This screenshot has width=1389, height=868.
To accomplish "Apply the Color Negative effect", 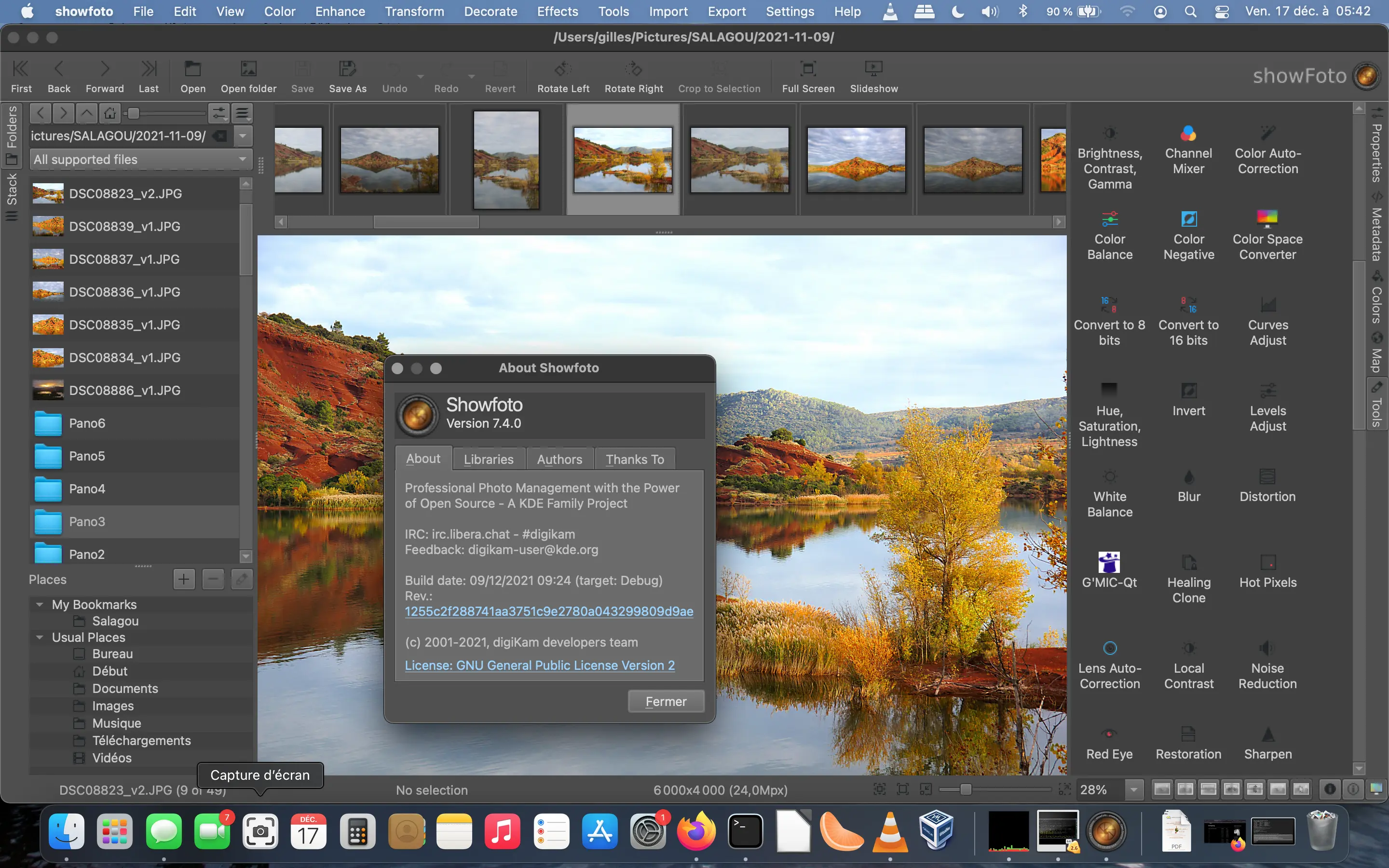I will point(1187,235).
